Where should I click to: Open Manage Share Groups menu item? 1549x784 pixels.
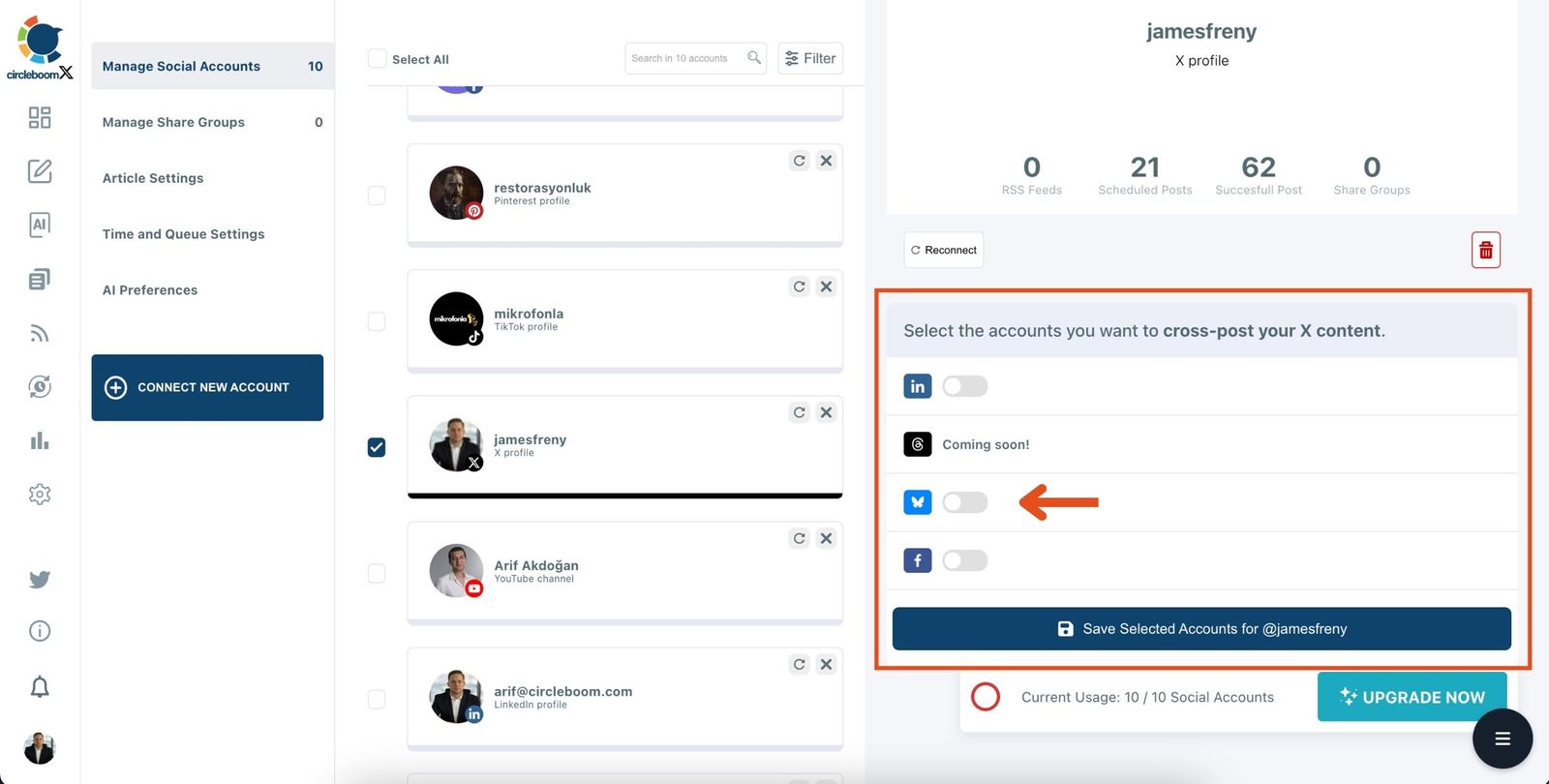(174, 122)
